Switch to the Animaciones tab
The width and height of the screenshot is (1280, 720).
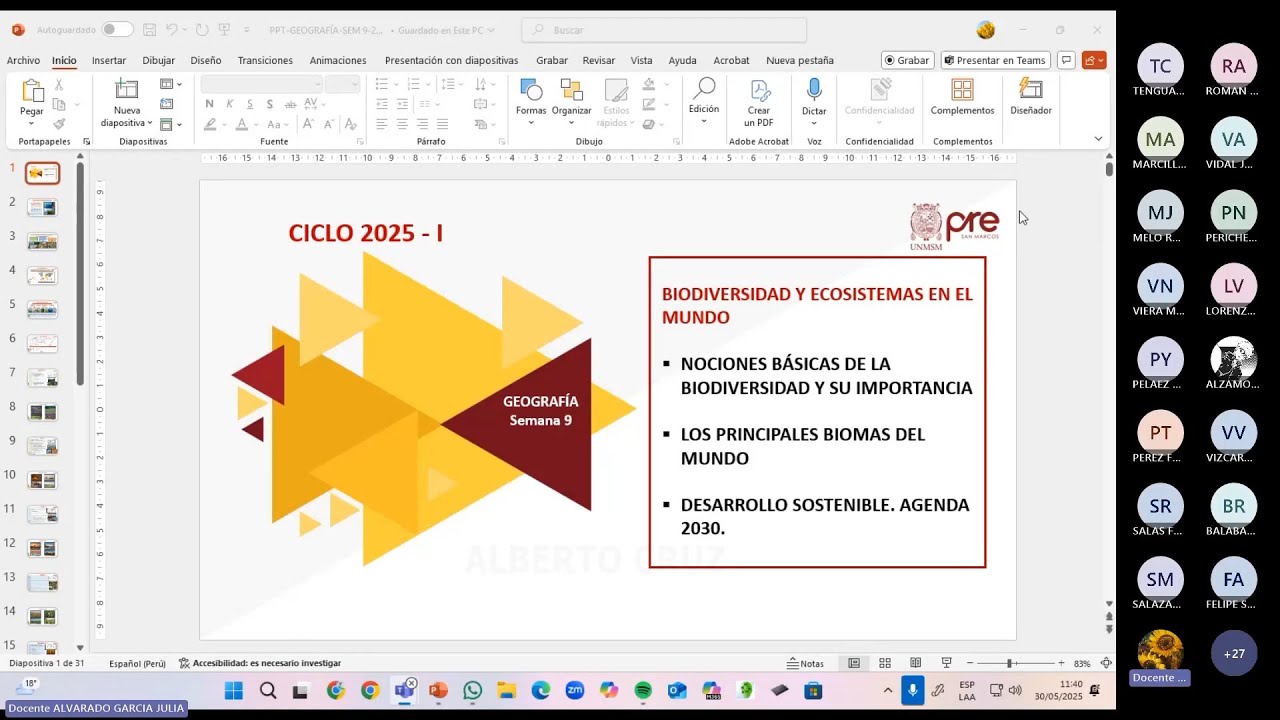338,60
